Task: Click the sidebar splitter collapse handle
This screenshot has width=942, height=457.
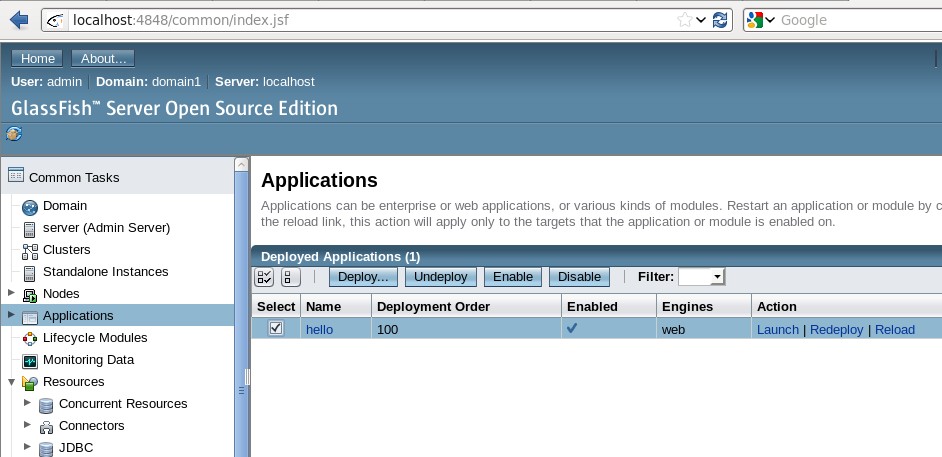Action: [247, 377]
